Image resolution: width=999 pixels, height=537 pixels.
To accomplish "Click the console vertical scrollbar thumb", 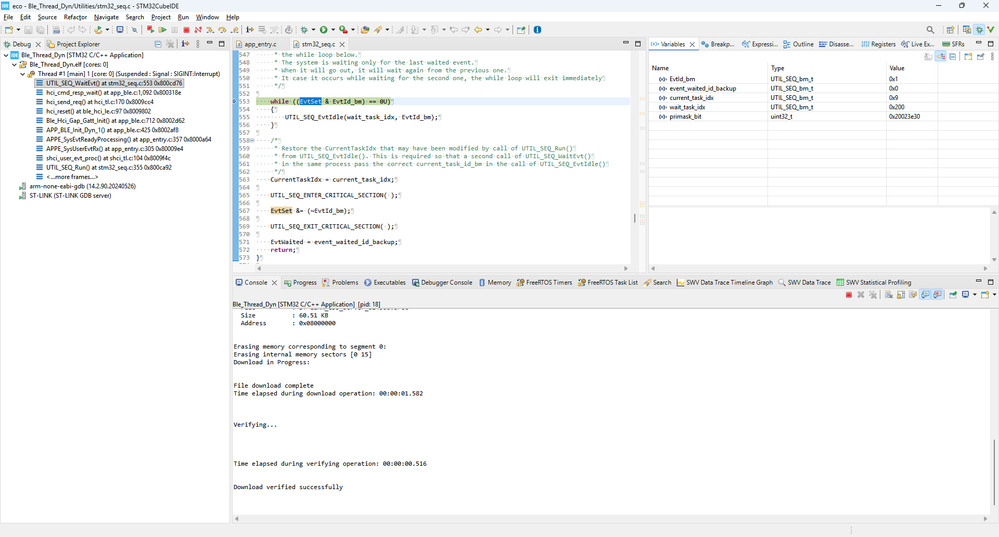I will (x=994, y=471).
